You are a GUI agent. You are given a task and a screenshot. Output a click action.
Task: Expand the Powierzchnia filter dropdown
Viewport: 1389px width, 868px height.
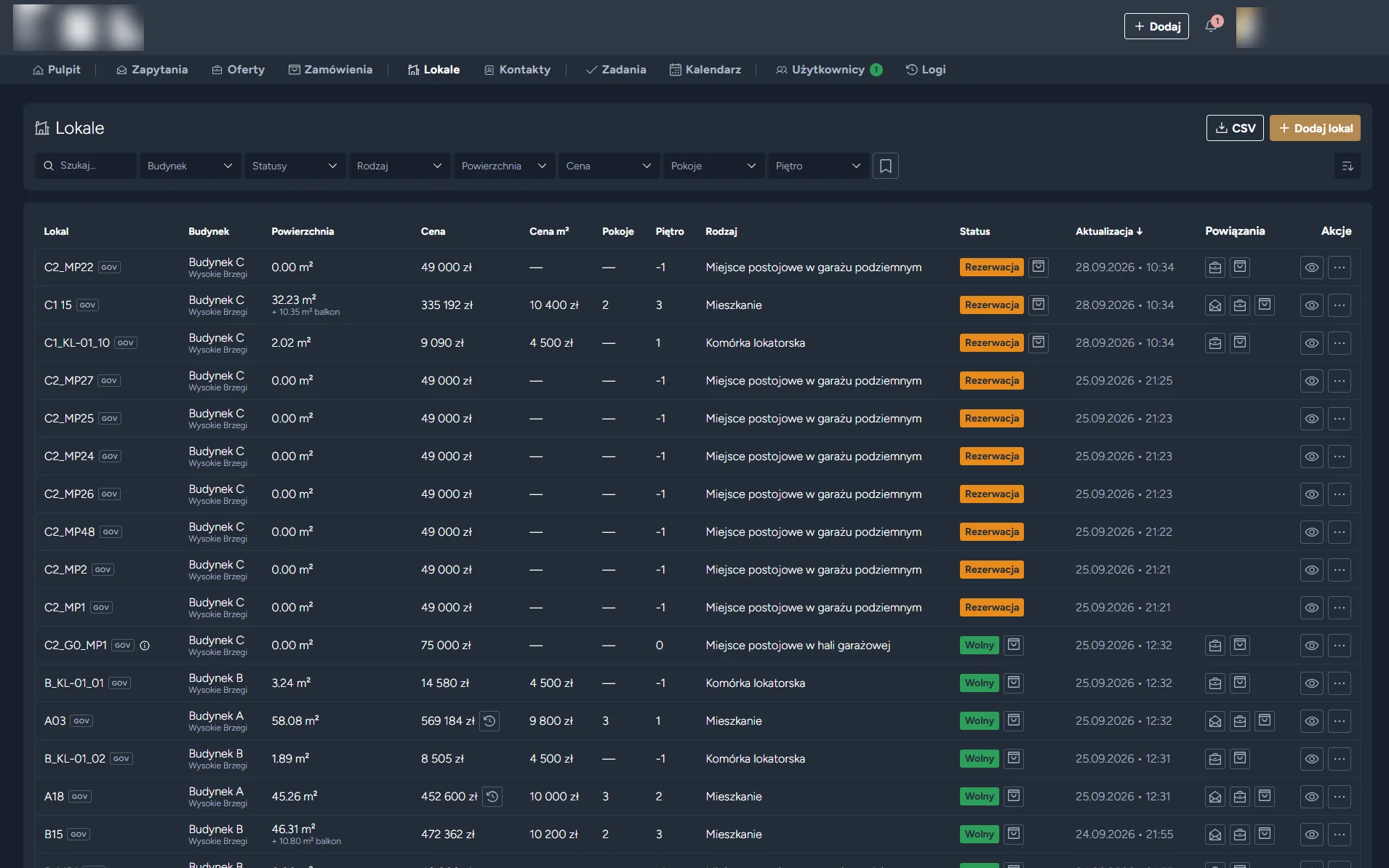tap(504, 166)
